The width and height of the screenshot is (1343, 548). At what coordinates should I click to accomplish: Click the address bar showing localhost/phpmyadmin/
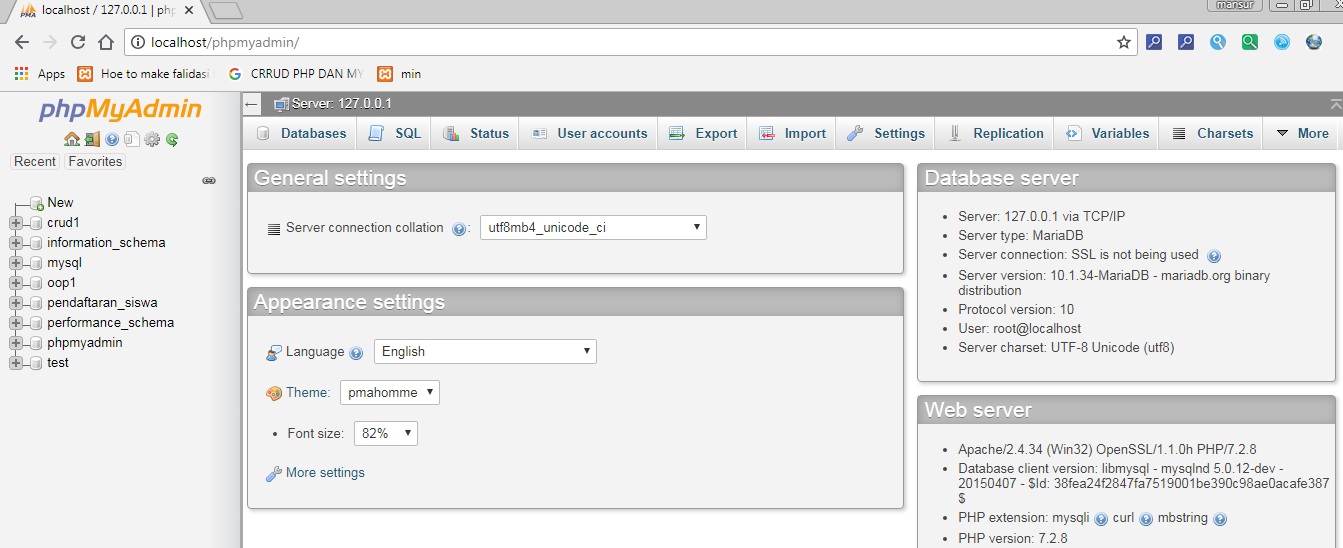point(630,42)
